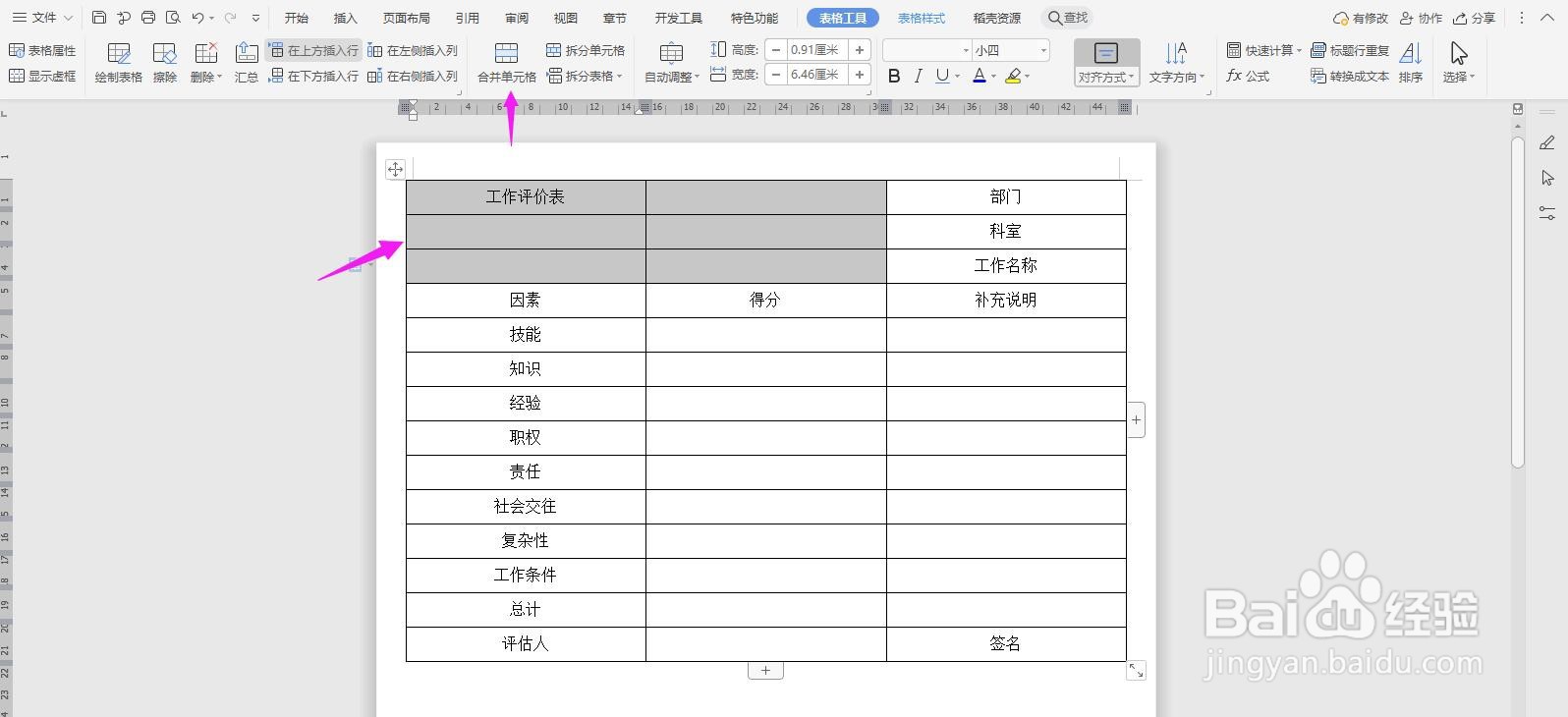Insert column to left (在左侧插入列)
Image resolution: width=1568 pixels, height=717 pixels.
(413, 50)
